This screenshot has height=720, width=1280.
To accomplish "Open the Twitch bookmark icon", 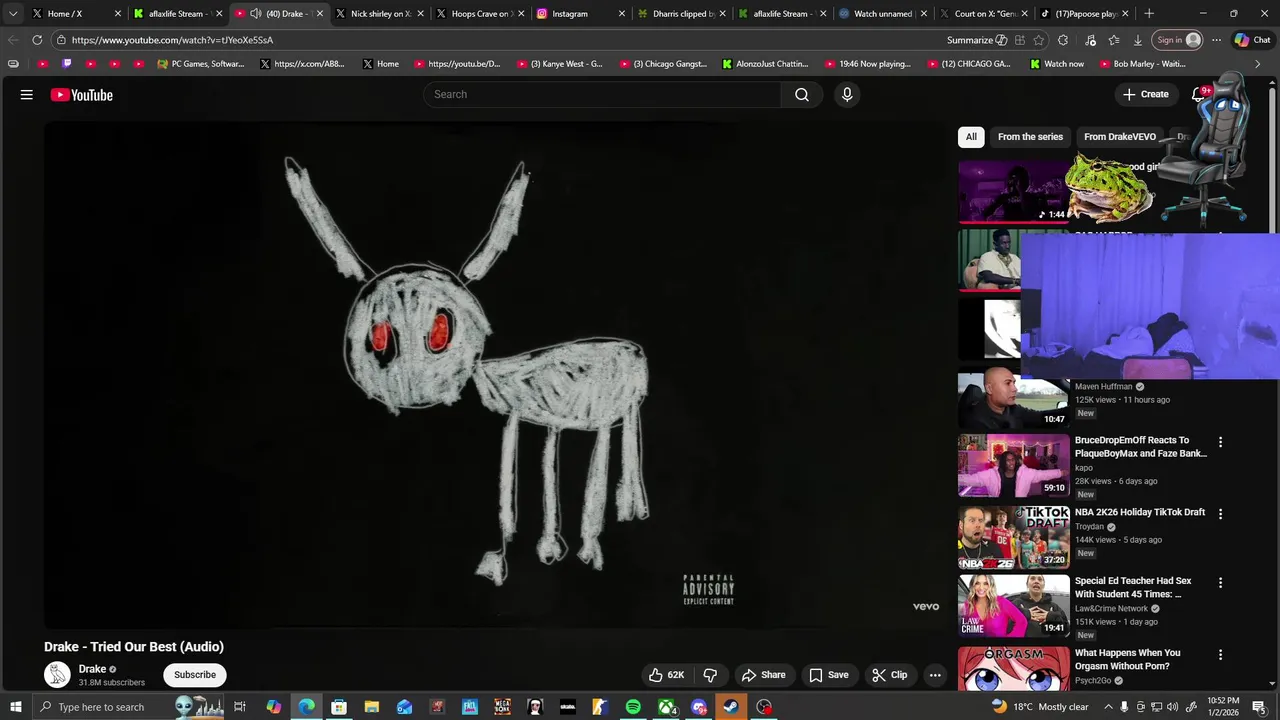I will pyautogui.click(x=67, y=64).
